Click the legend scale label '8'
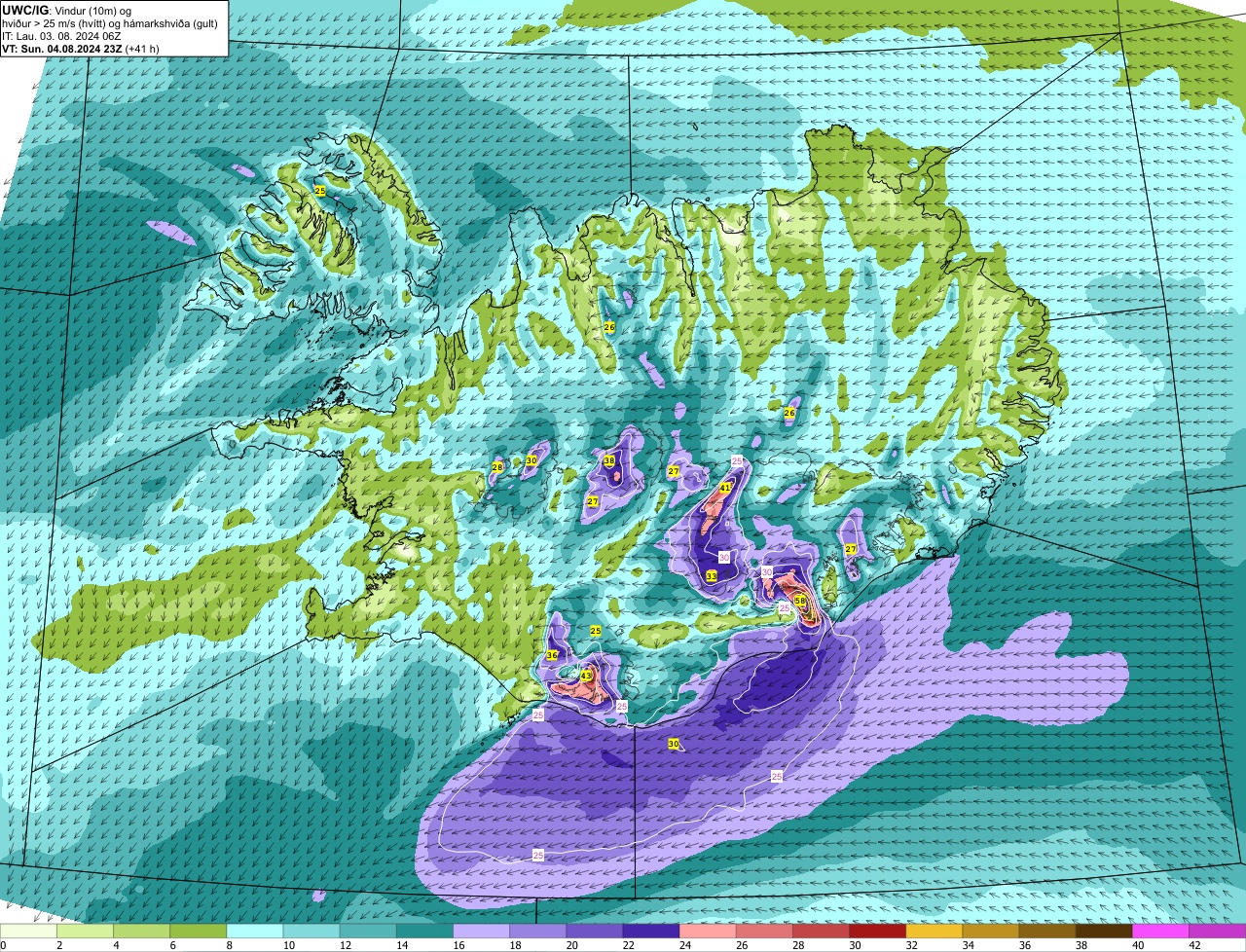Screen dimensions: 1246x952 click(229, 945)
